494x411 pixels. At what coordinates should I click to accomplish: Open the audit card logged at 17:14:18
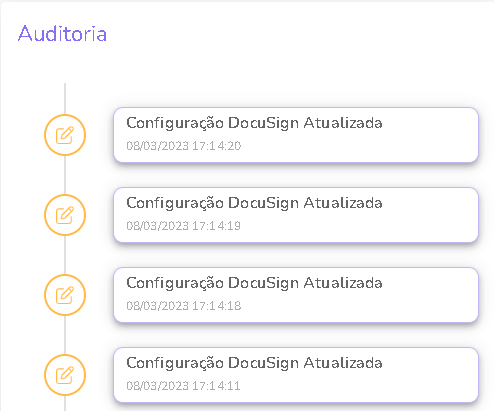(296, 295)
